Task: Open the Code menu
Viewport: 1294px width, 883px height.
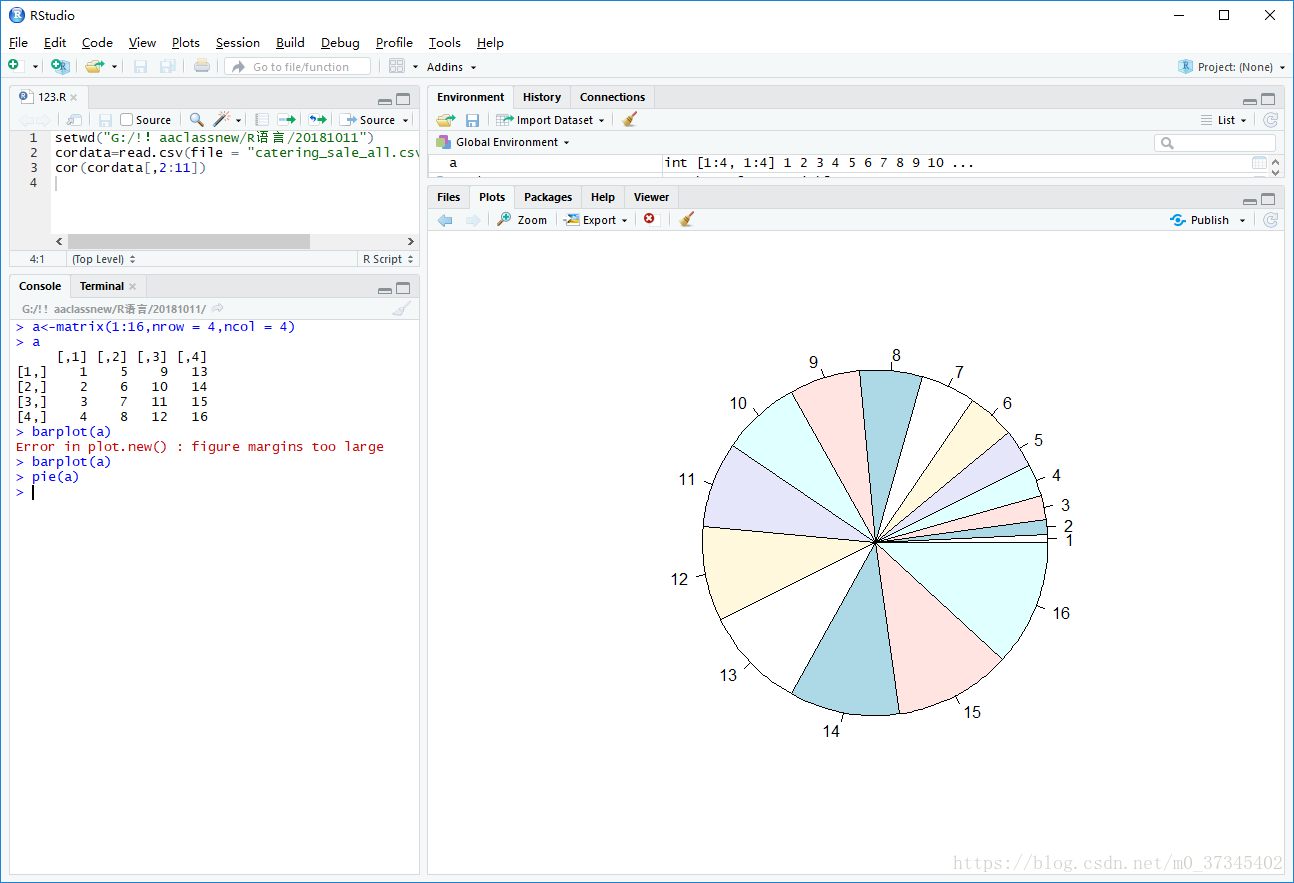Action: (97, 42)
